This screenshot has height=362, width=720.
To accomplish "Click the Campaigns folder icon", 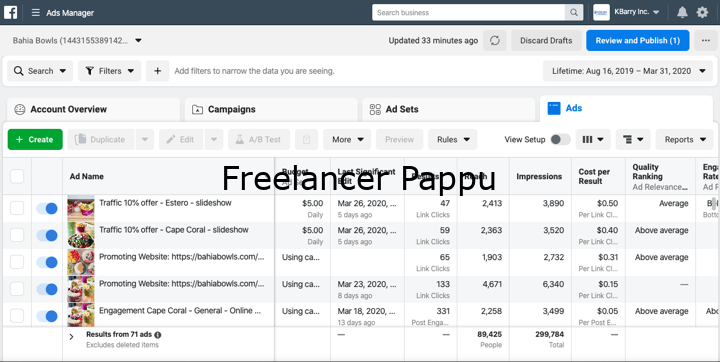I will (197, 109).
